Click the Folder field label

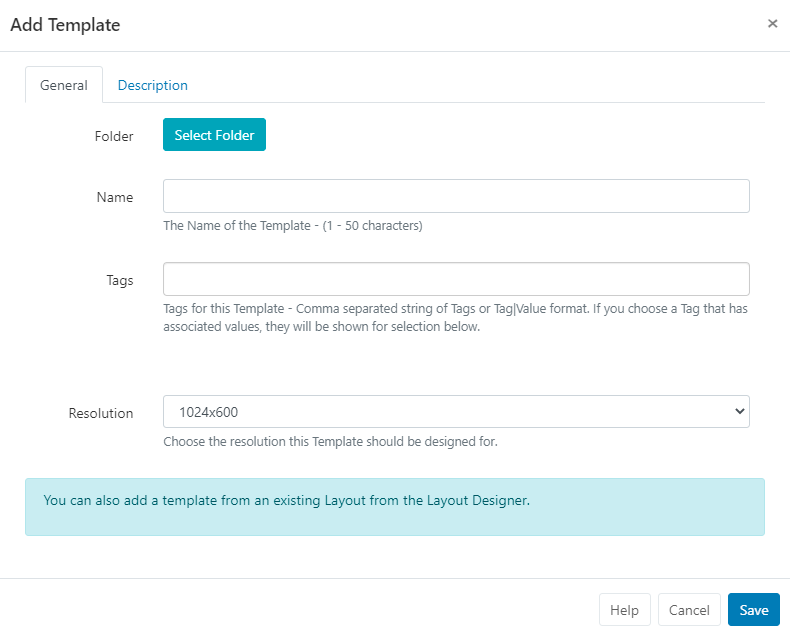pos(114,136)
